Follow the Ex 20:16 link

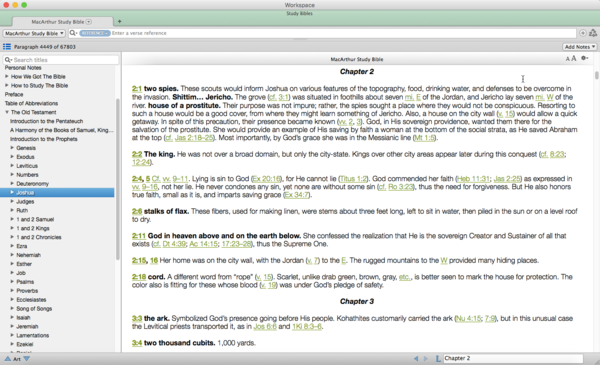[x=266, y=179]
